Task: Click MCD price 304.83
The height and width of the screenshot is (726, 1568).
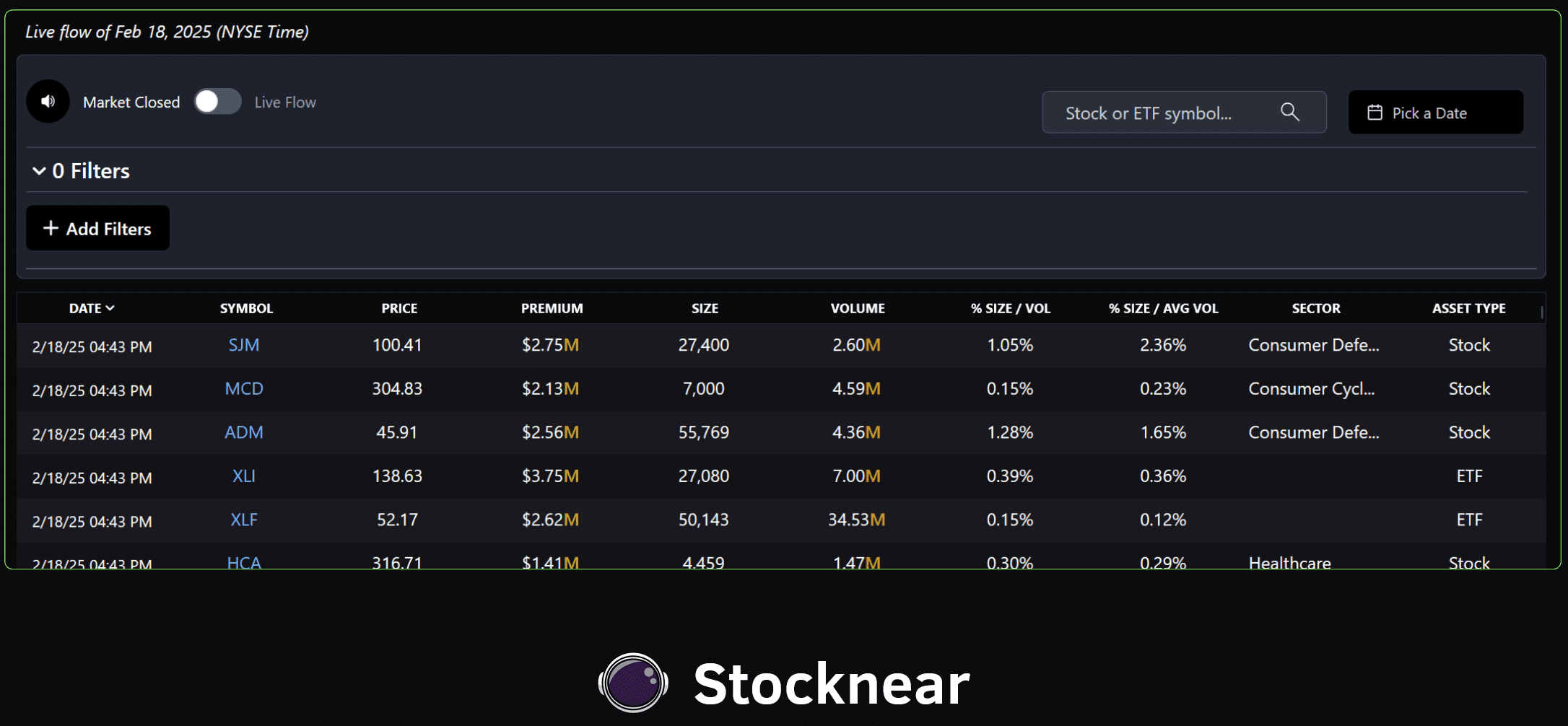Action: pos(397,388)
